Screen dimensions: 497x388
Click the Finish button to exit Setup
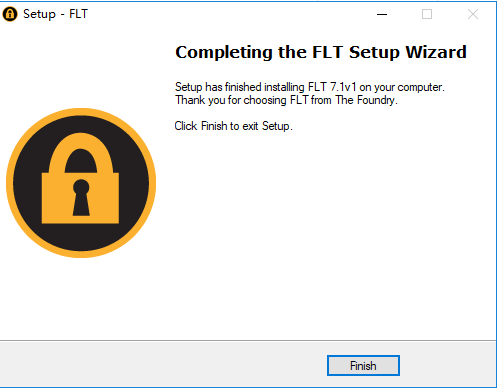pos(363,365)
